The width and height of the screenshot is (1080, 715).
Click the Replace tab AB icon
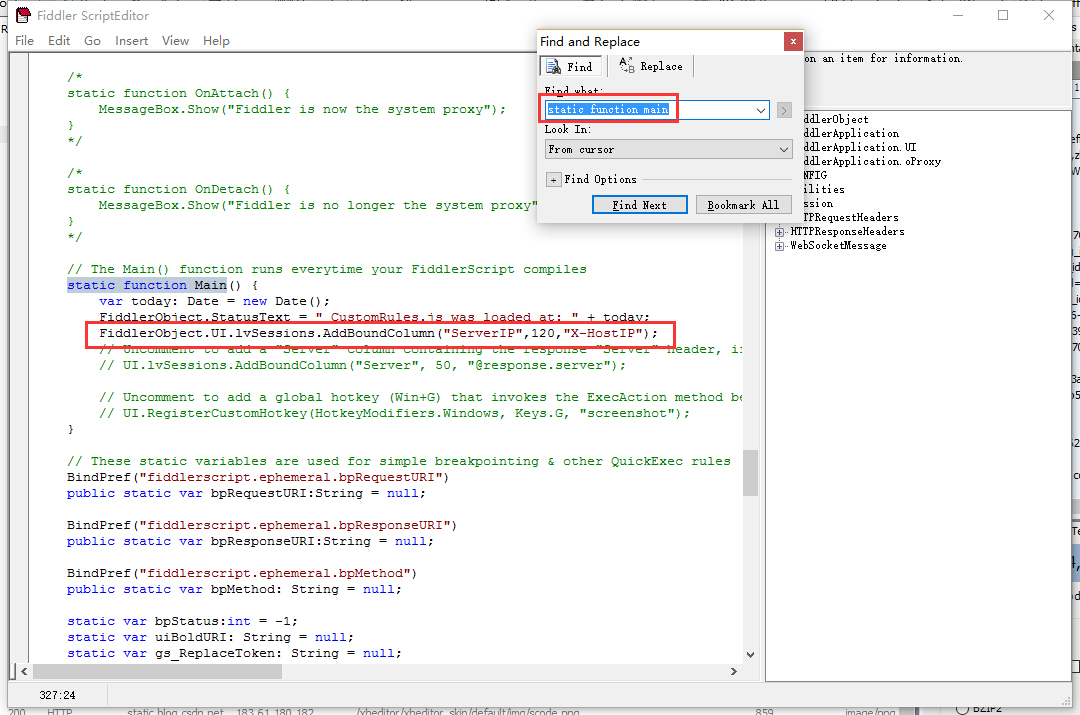pos(626,65)
